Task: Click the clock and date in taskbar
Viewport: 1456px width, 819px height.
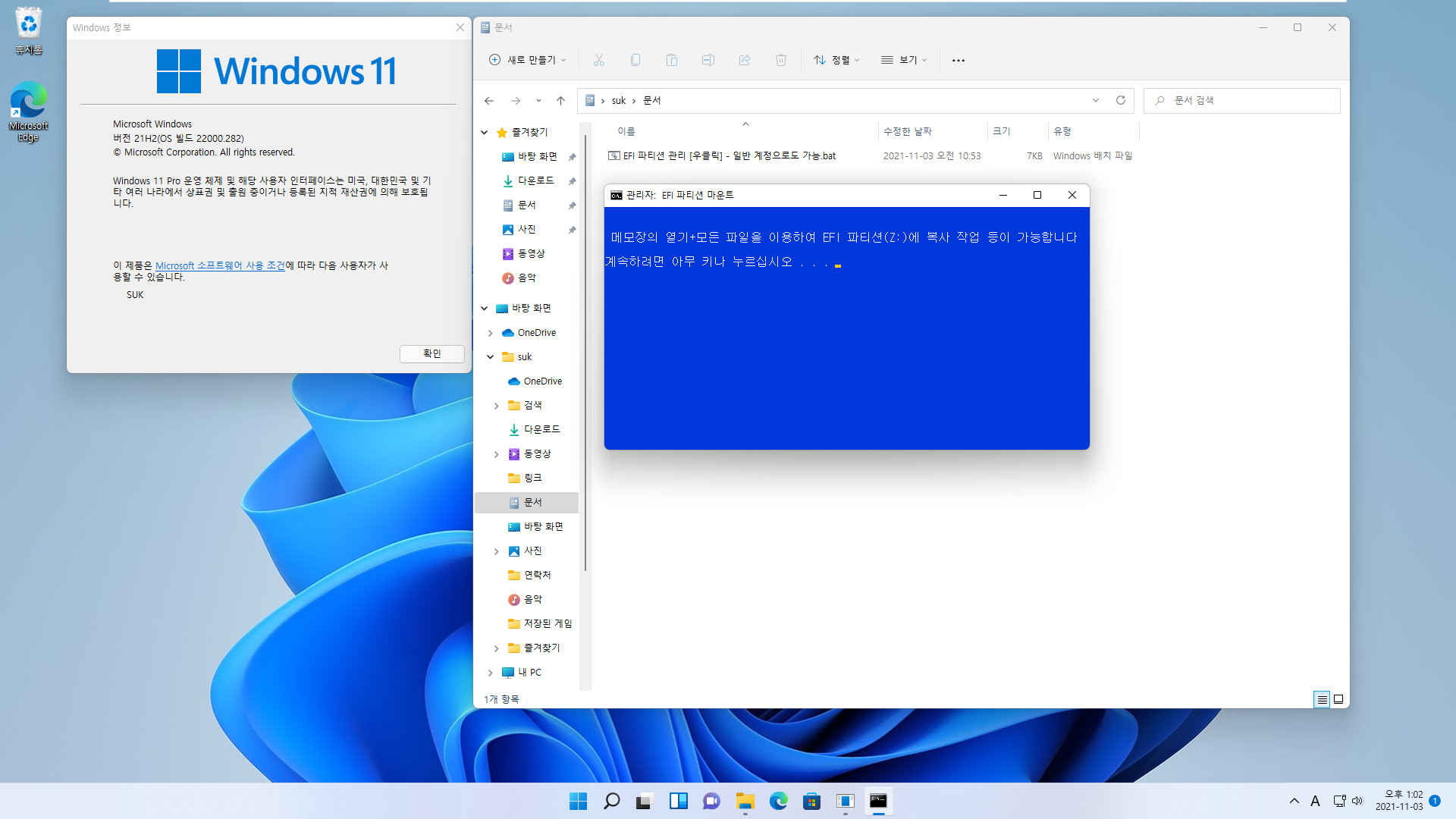Action: click(x=1399, y=801)
